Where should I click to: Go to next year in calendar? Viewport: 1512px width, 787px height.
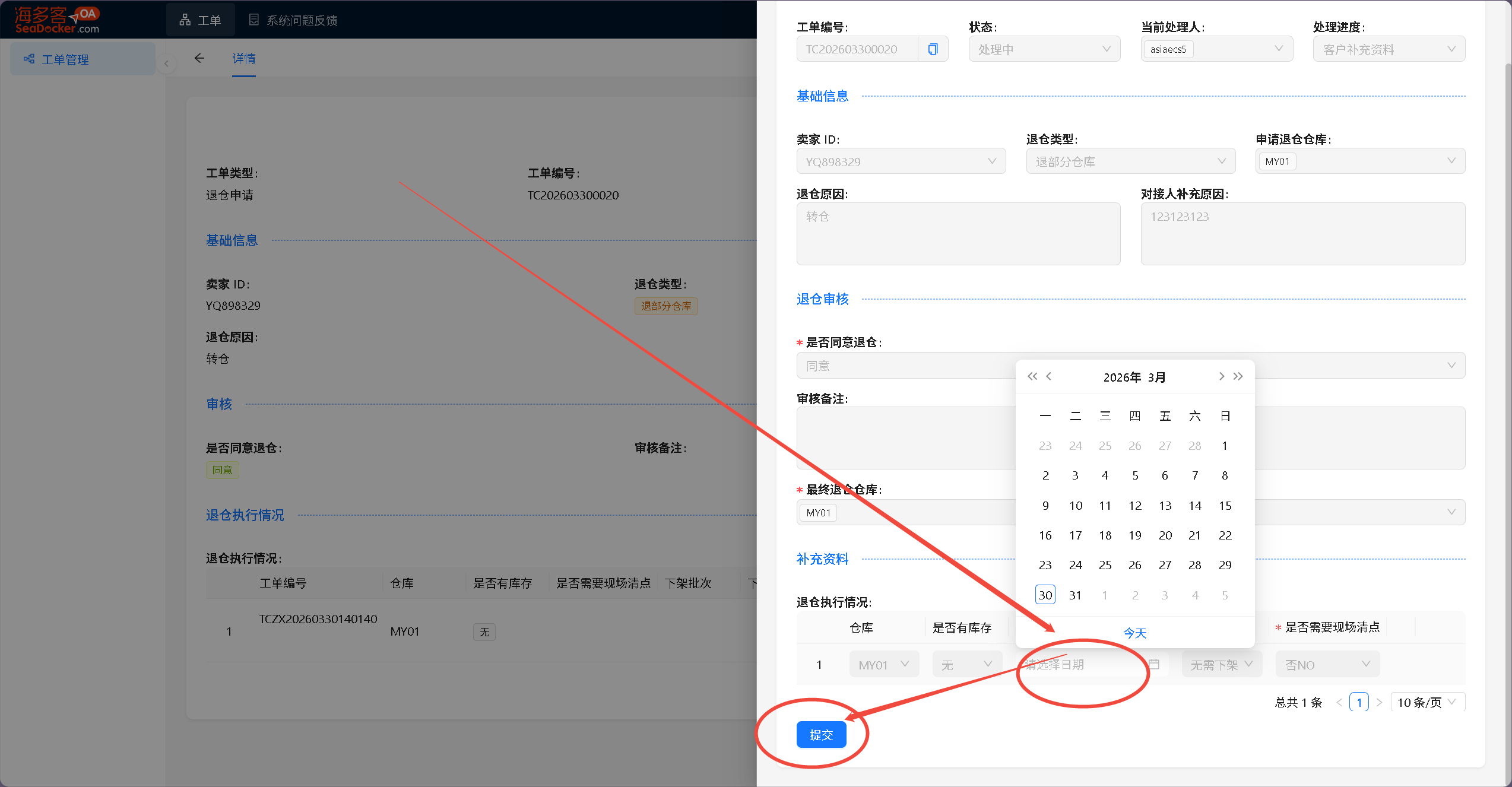click(x=1238, y=376)
